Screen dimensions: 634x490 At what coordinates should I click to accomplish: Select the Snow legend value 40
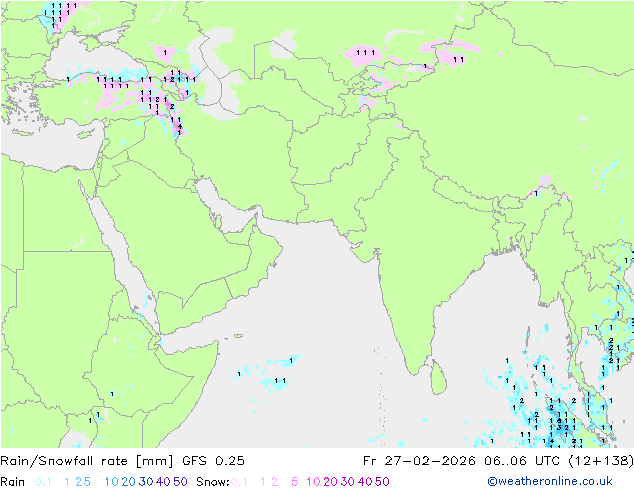[x=365, y=482]
